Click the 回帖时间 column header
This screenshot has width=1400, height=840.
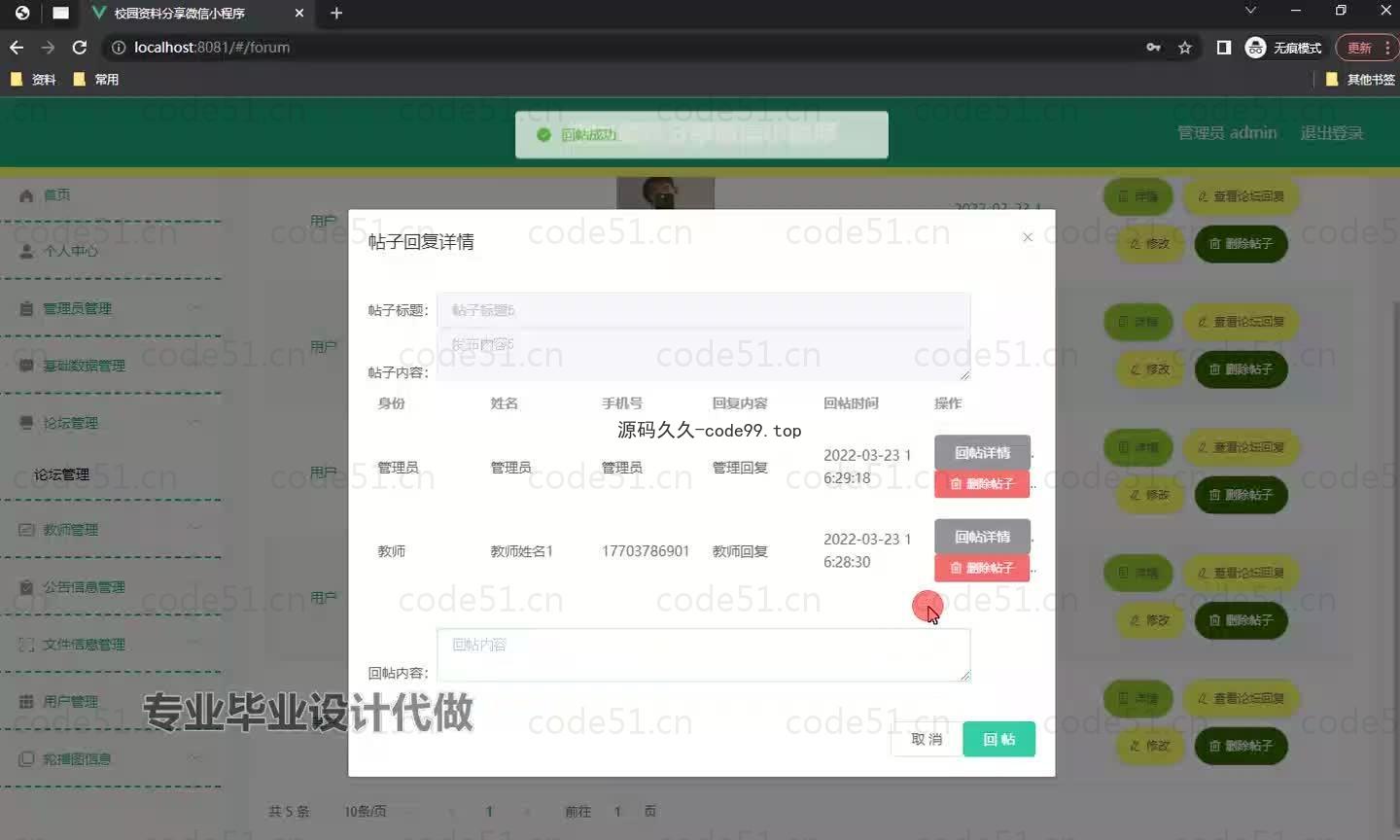click(x=851, y=402)
